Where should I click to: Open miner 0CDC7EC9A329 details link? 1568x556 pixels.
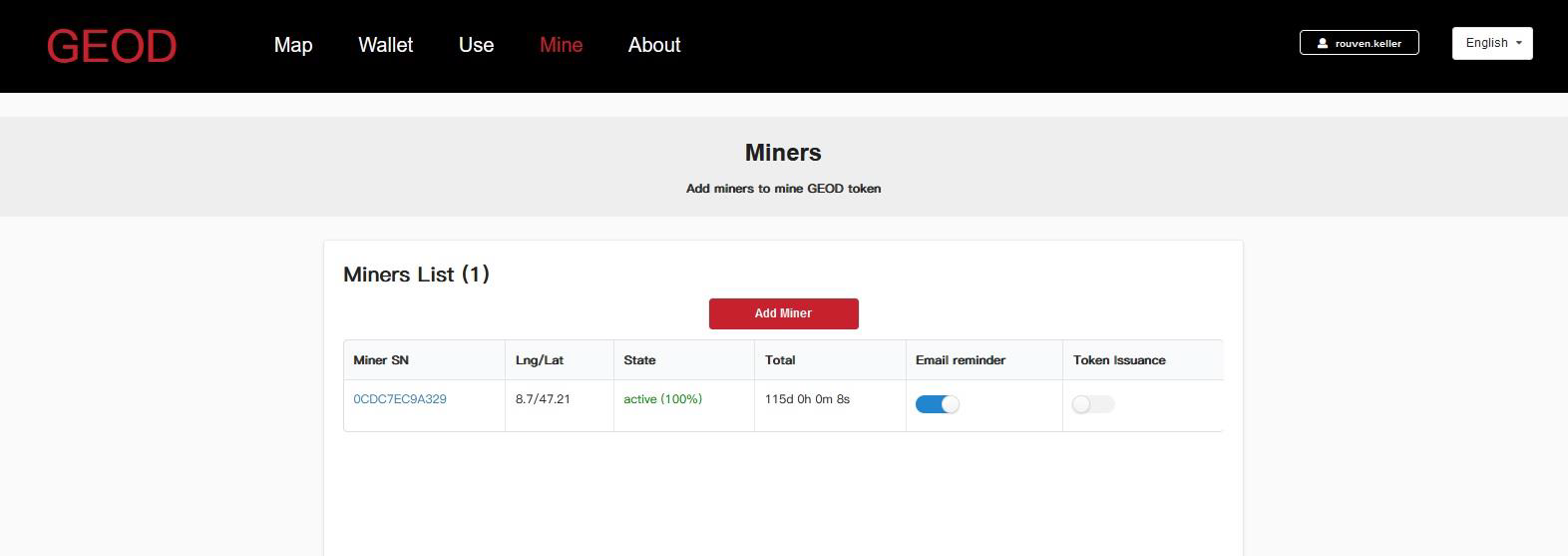[x=400, y=399]
